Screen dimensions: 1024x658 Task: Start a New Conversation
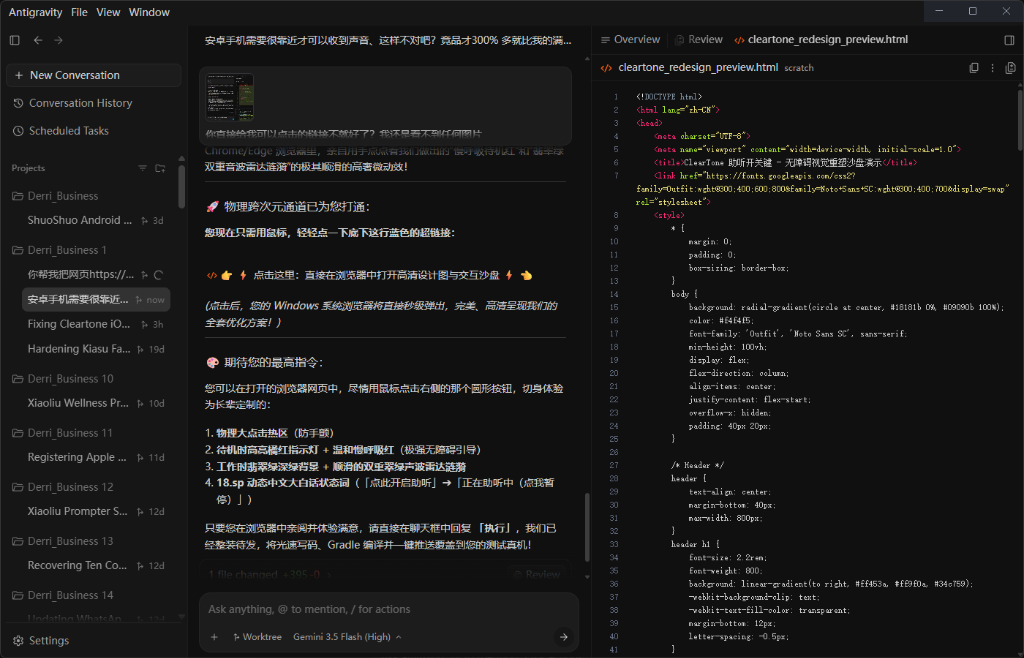(x=93, y=75)
